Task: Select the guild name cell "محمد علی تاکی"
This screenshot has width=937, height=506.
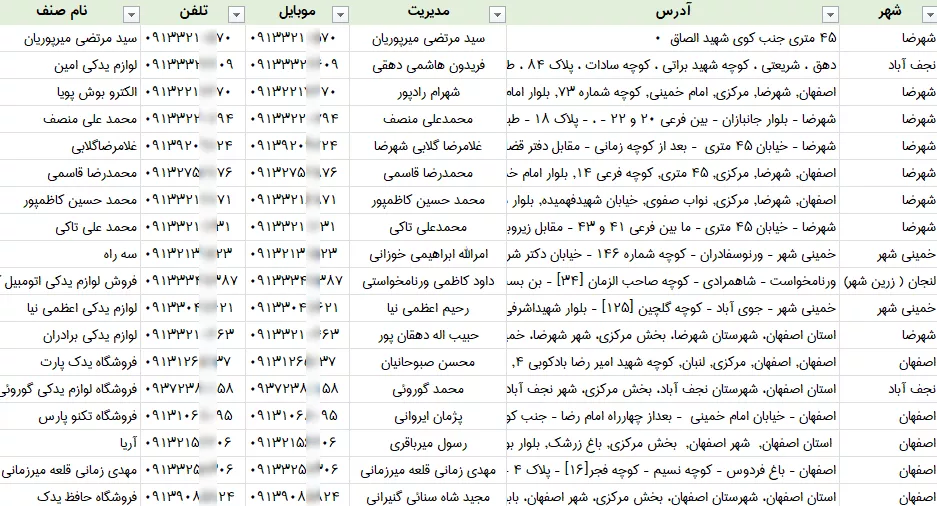Action: click(70, 227)
